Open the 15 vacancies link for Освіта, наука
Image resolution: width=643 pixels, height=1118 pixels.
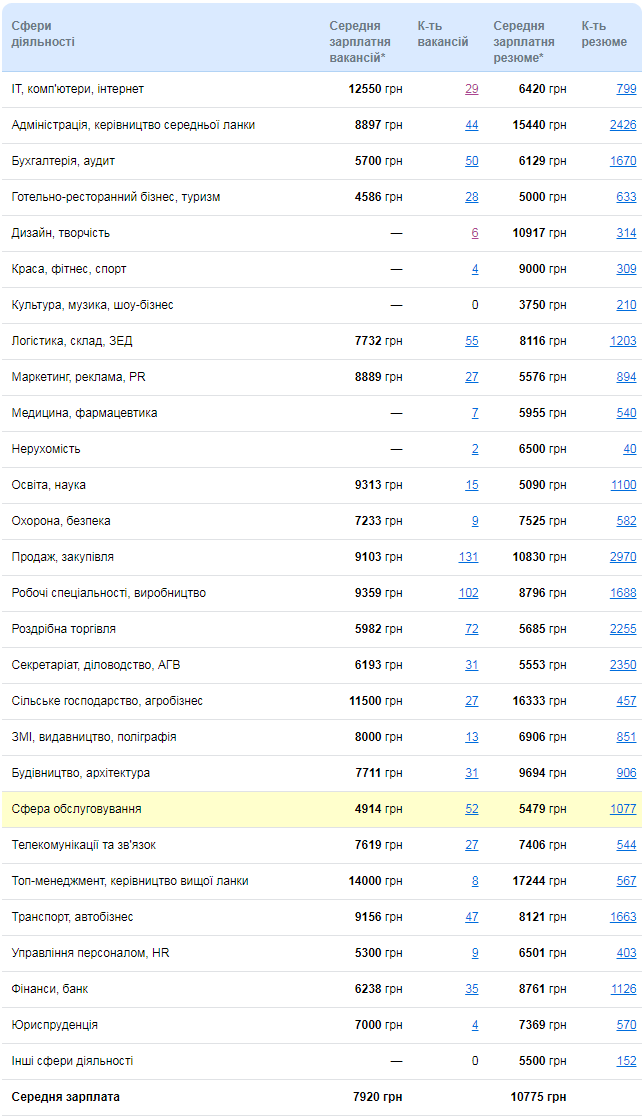coord(472,485)
